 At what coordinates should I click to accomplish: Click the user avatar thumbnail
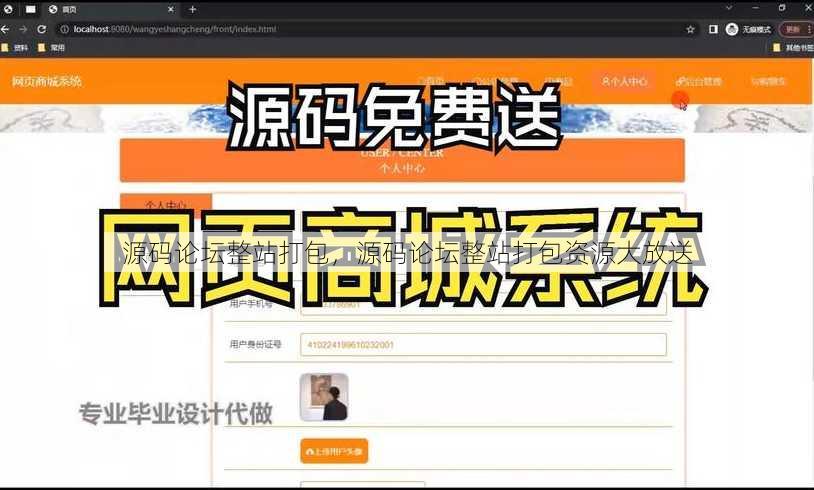tap(324, 397)
